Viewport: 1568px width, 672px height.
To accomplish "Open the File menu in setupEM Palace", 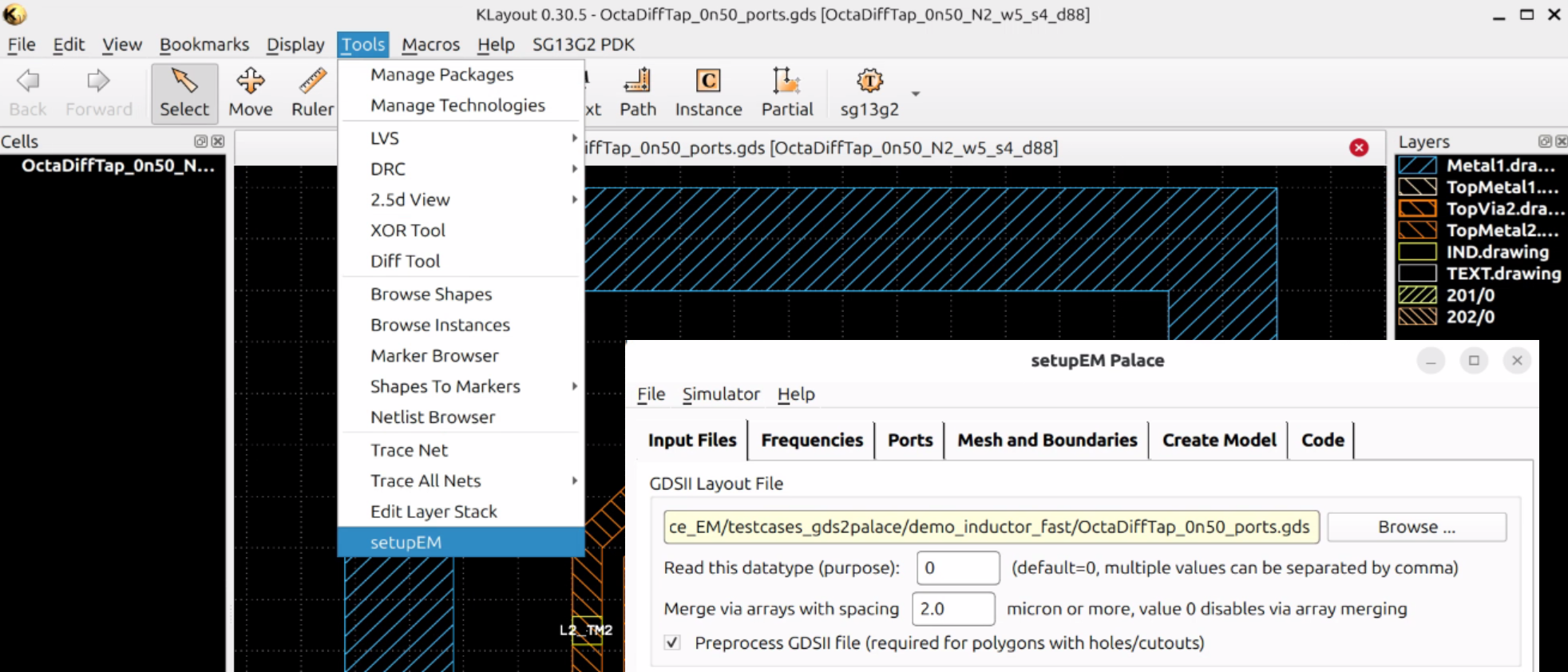I will (651, 394).
